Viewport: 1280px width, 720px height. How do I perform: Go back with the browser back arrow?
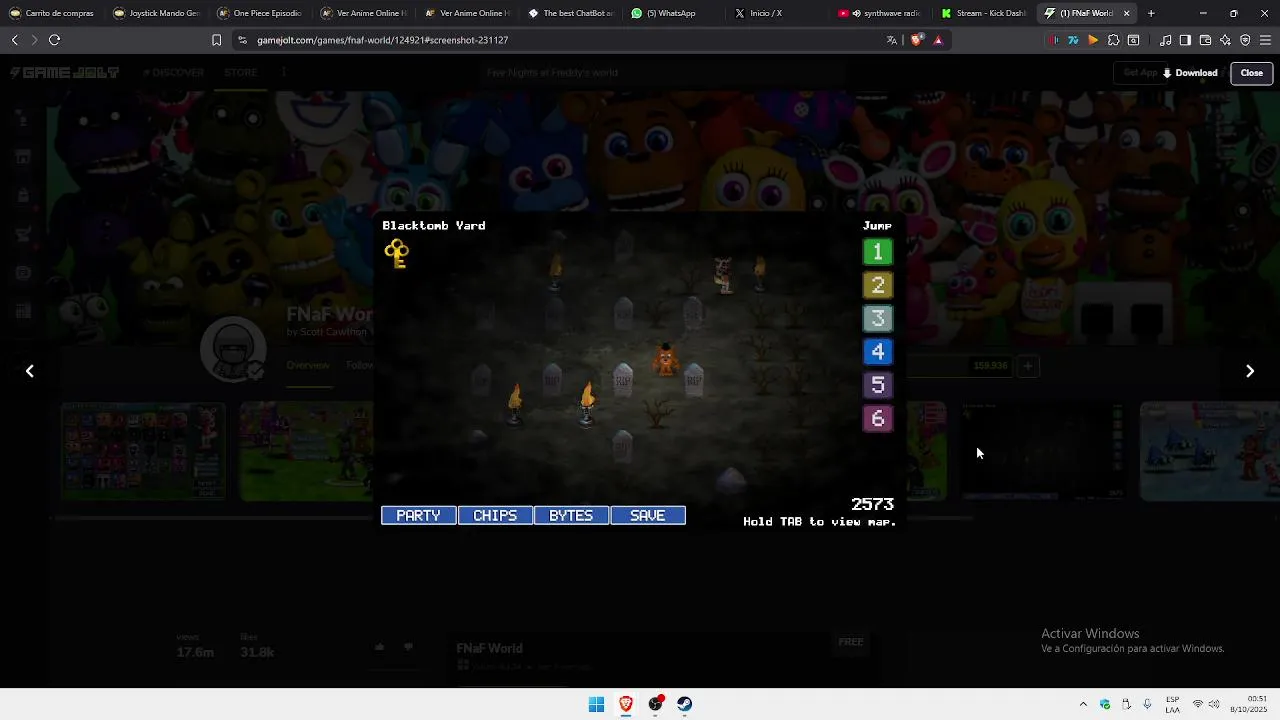point(15,40)
